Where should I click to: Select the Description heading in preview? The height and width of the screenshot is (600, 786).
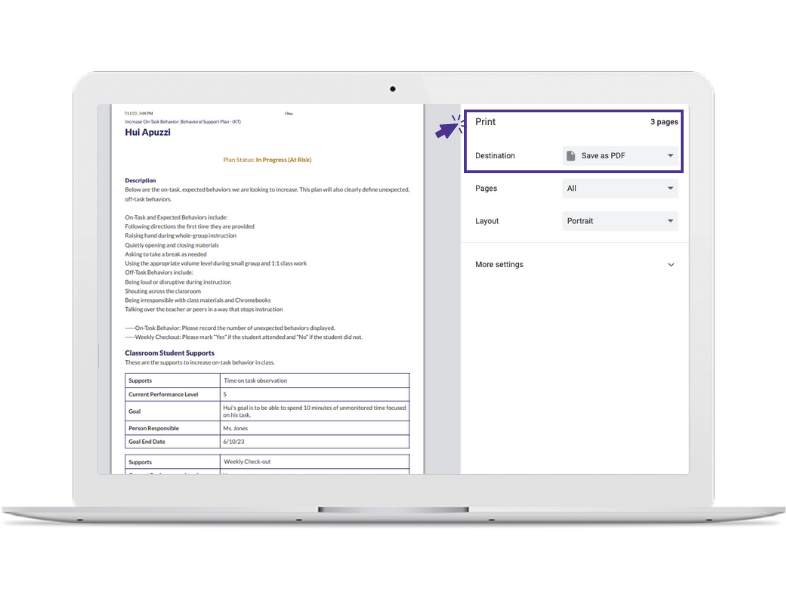pyautogui.click(x=140, y=181)
